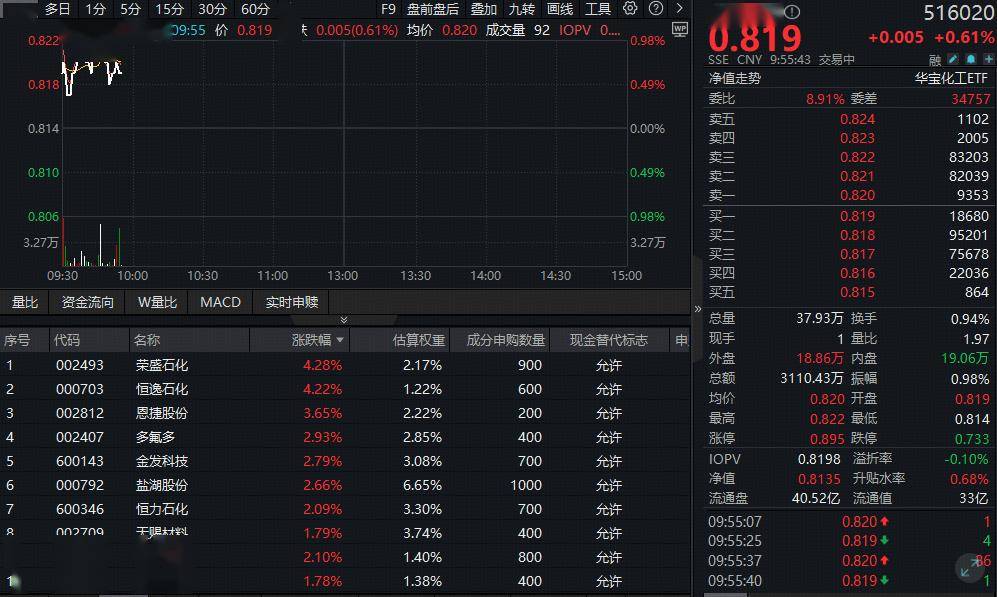Screen dimensions: 997x597
Task: Click 买一 bid price 0.819
Action: tap(857, 216)
